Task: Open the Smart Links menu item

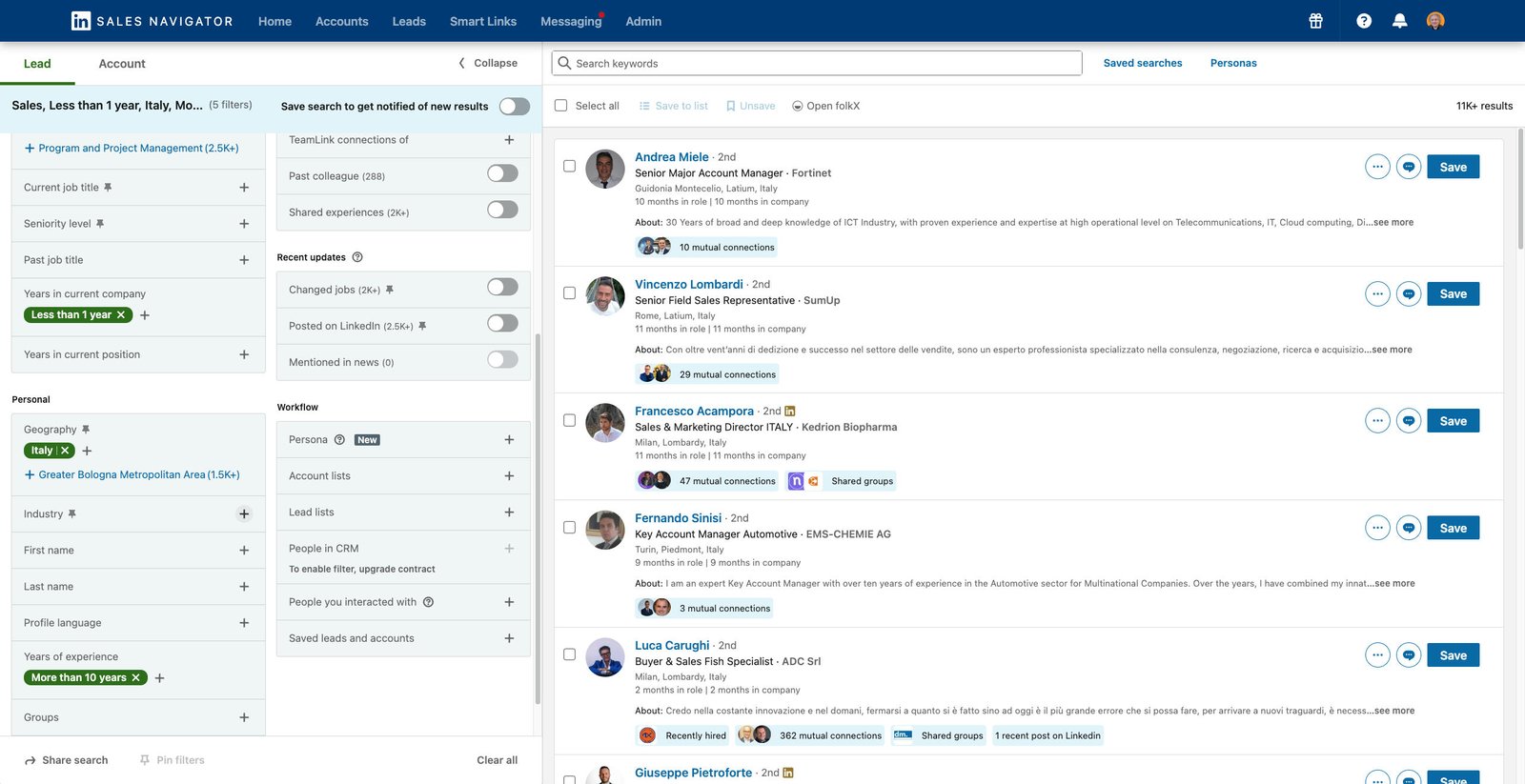Action: coord(483,21)
